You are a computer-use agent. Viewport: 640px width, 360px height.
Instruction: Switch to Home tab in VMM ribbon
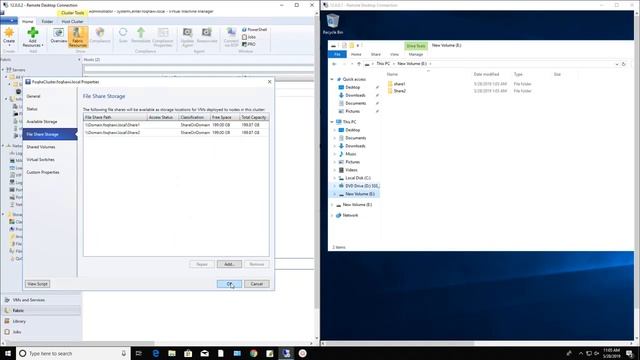click(28, 21)
